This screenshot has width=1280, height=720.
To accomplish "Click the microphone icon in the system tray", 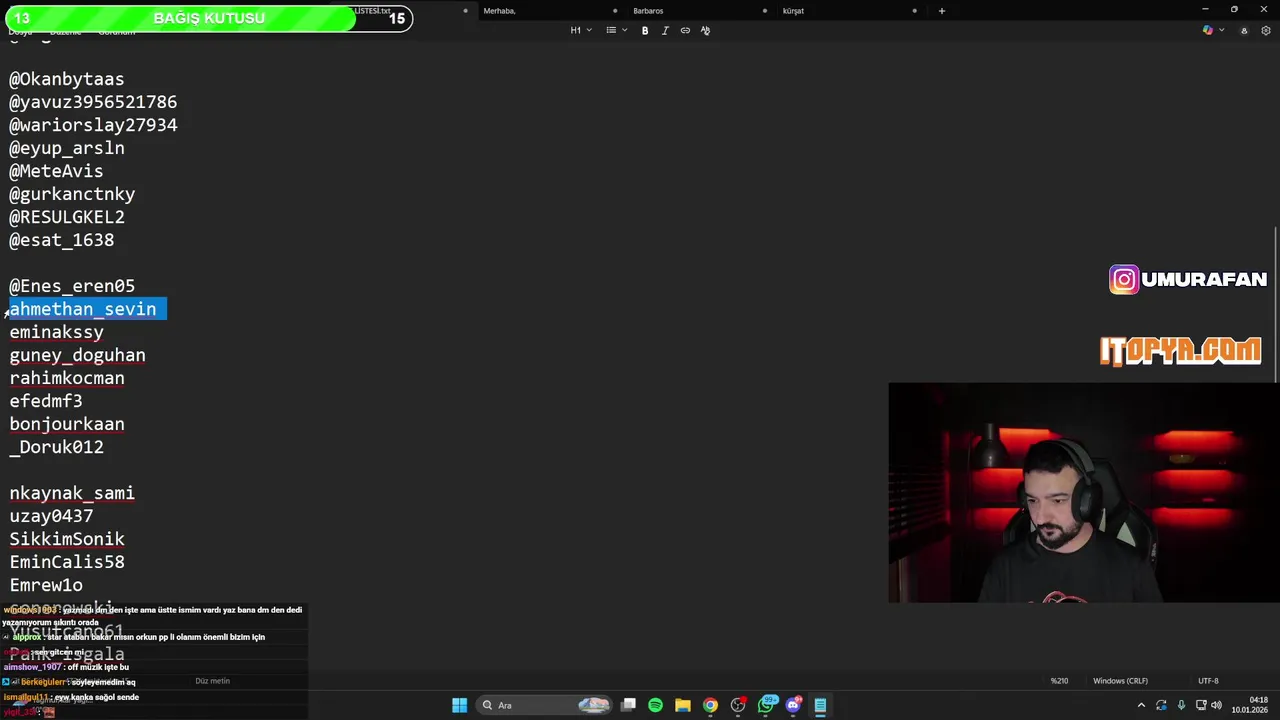I will point(1181,705).
